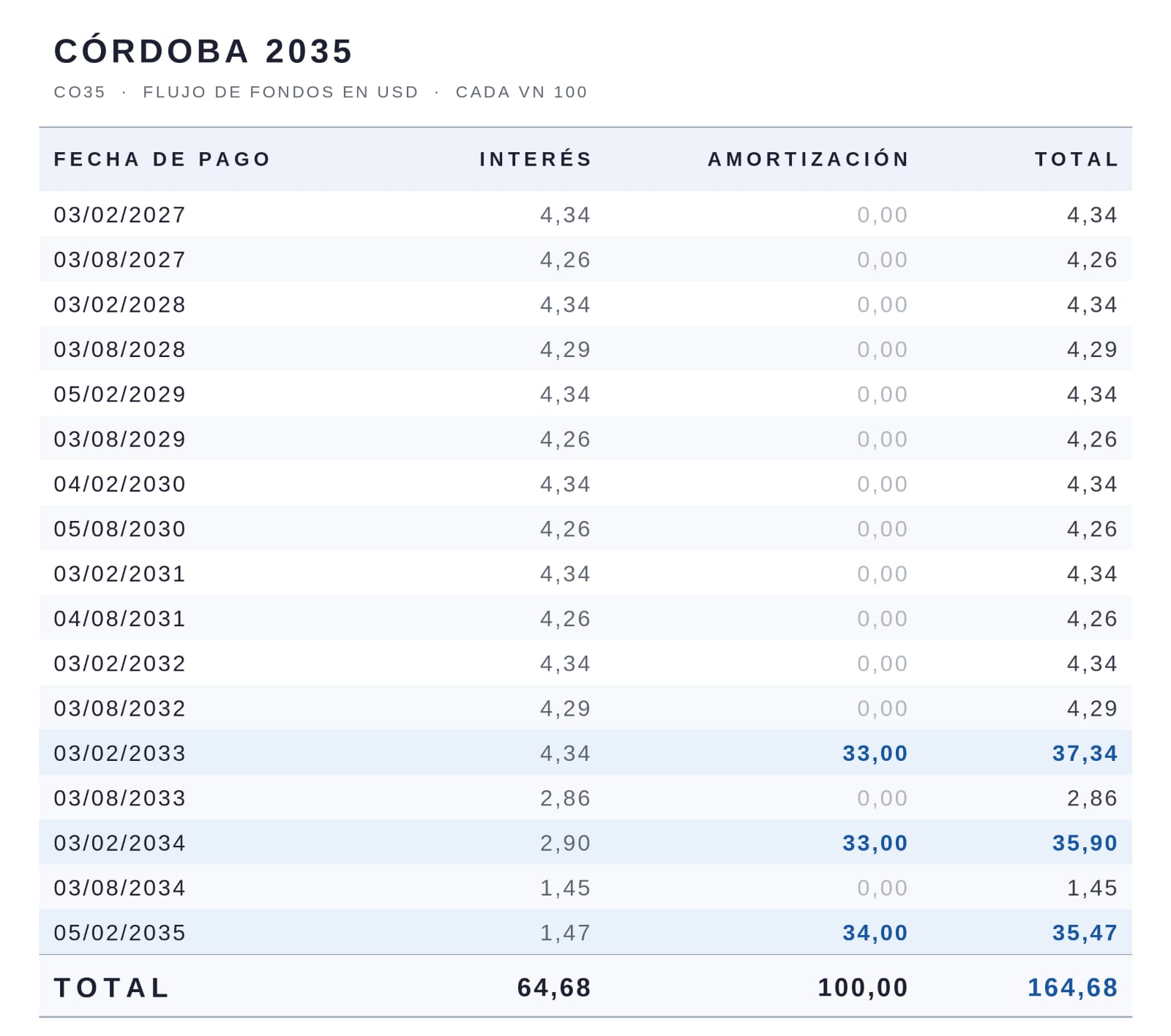Select the date 03/08/2034
1171x1036 pixels.
pyautogui.click(x=120, y=888)
